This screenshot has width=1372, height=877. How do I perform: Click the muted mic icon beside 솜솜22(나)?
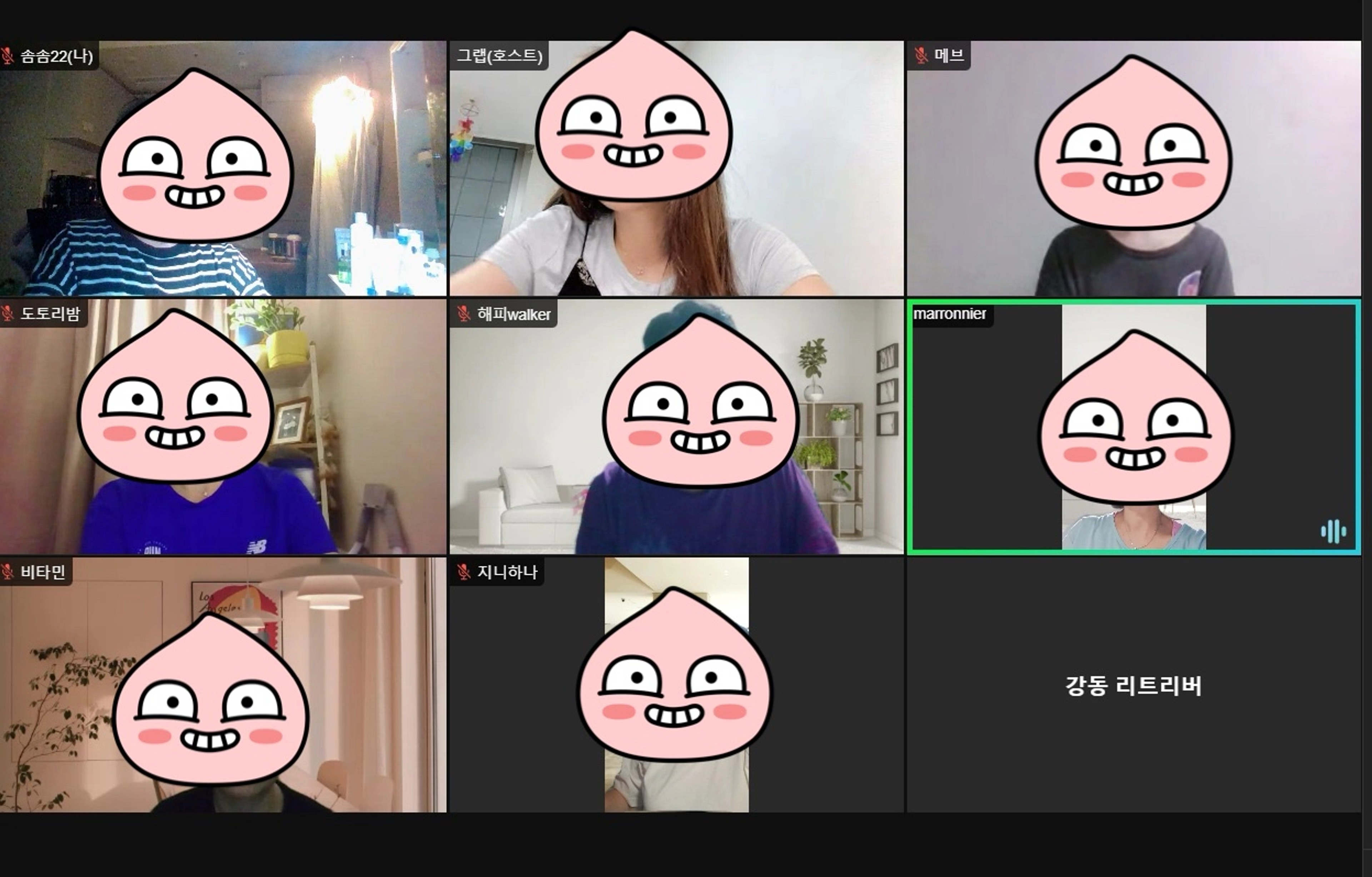click(x=8, y=56)
